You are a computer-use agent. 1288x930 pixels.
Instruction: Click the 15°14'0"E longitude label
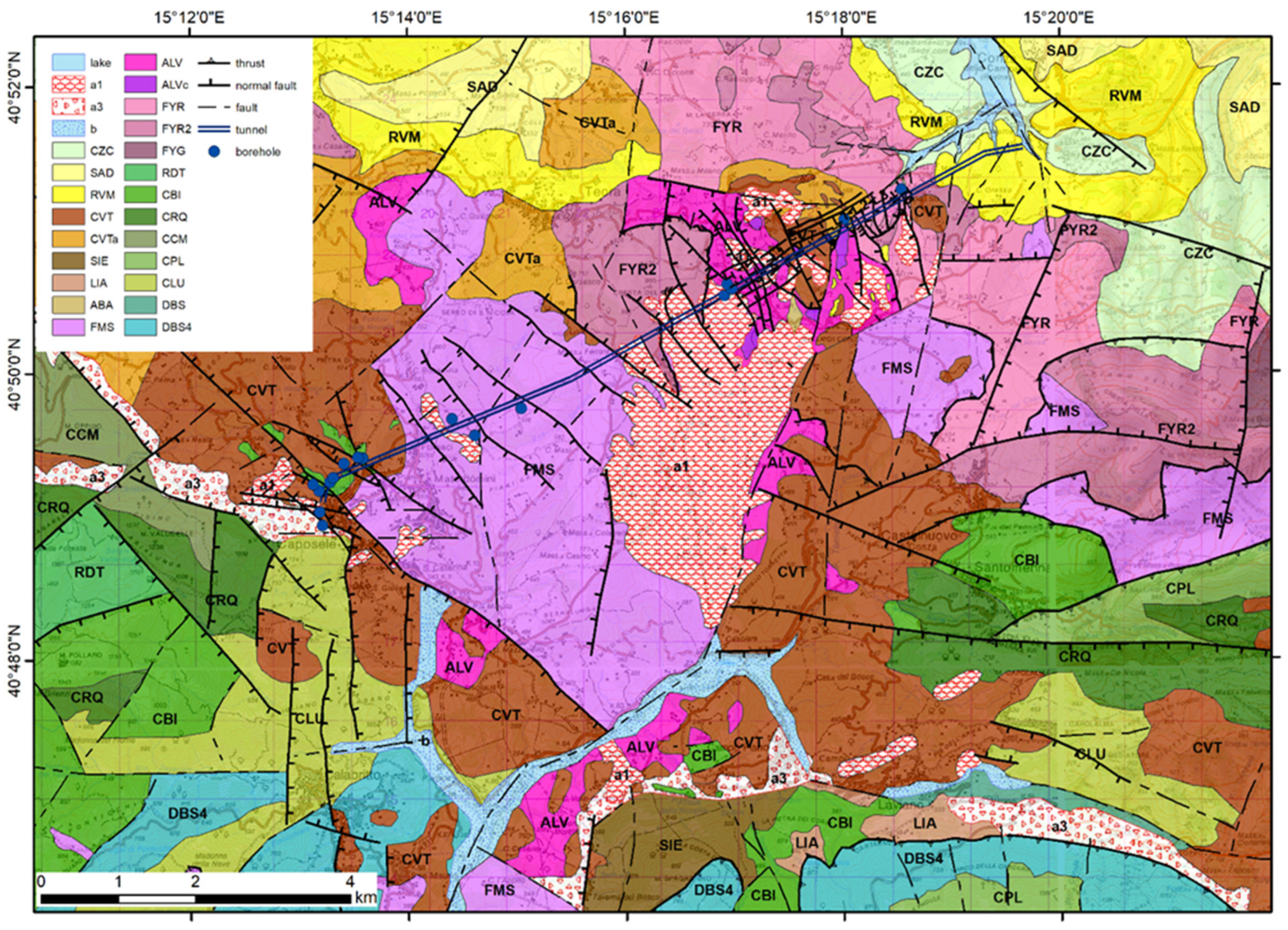408,17
